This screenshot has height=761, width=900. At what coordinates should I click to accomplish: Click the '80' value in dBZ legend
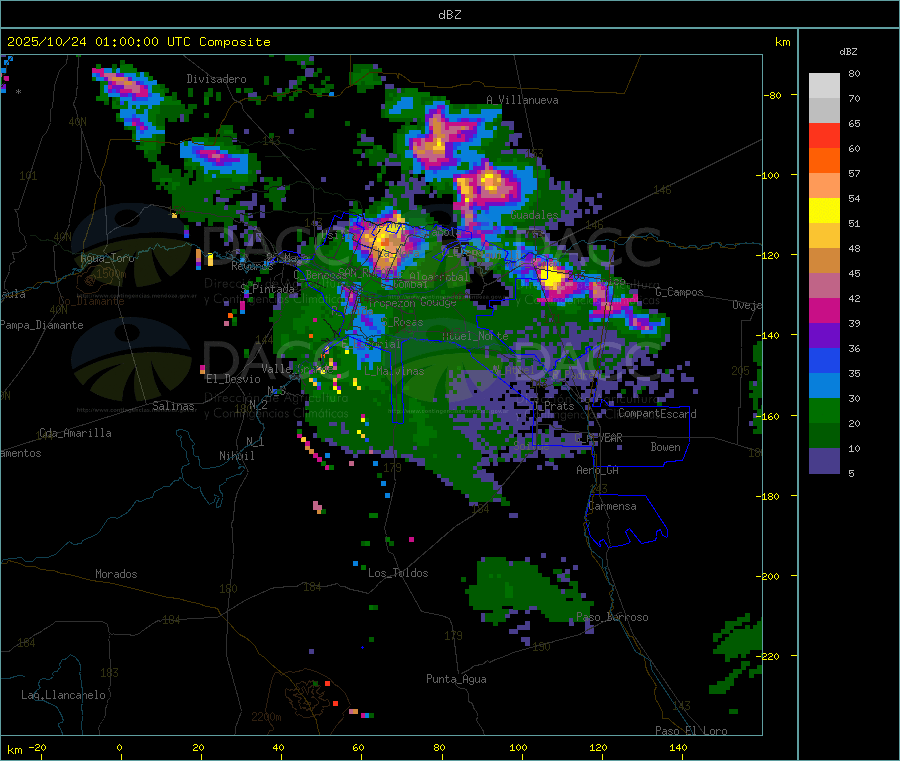click(x=854, y=73)
